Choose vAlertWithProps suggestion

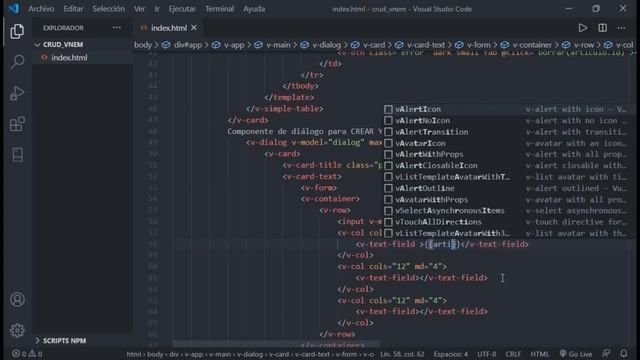coord(506,154)
